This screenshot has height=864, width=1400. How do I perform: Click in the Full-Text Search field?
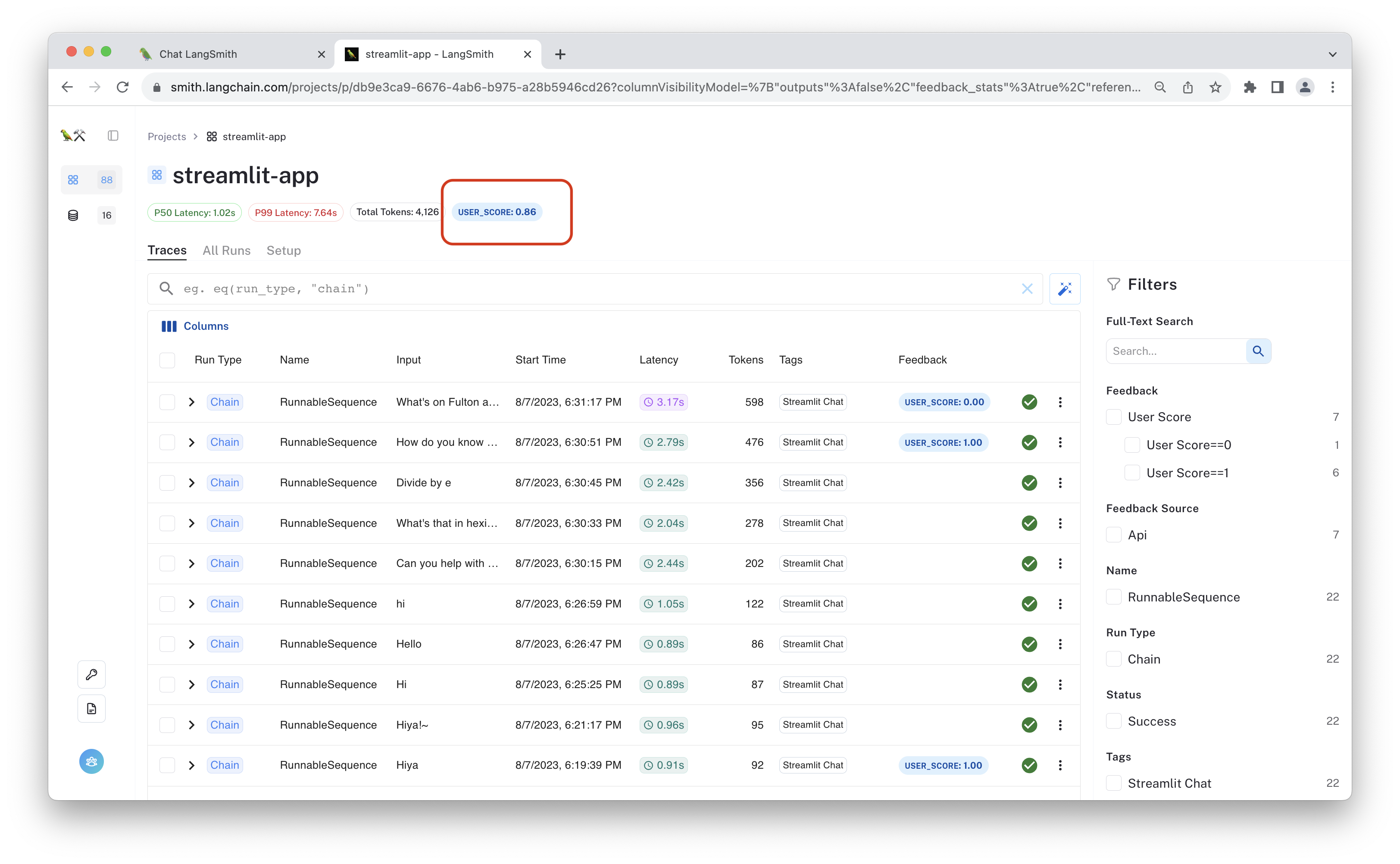[1175, 351]
